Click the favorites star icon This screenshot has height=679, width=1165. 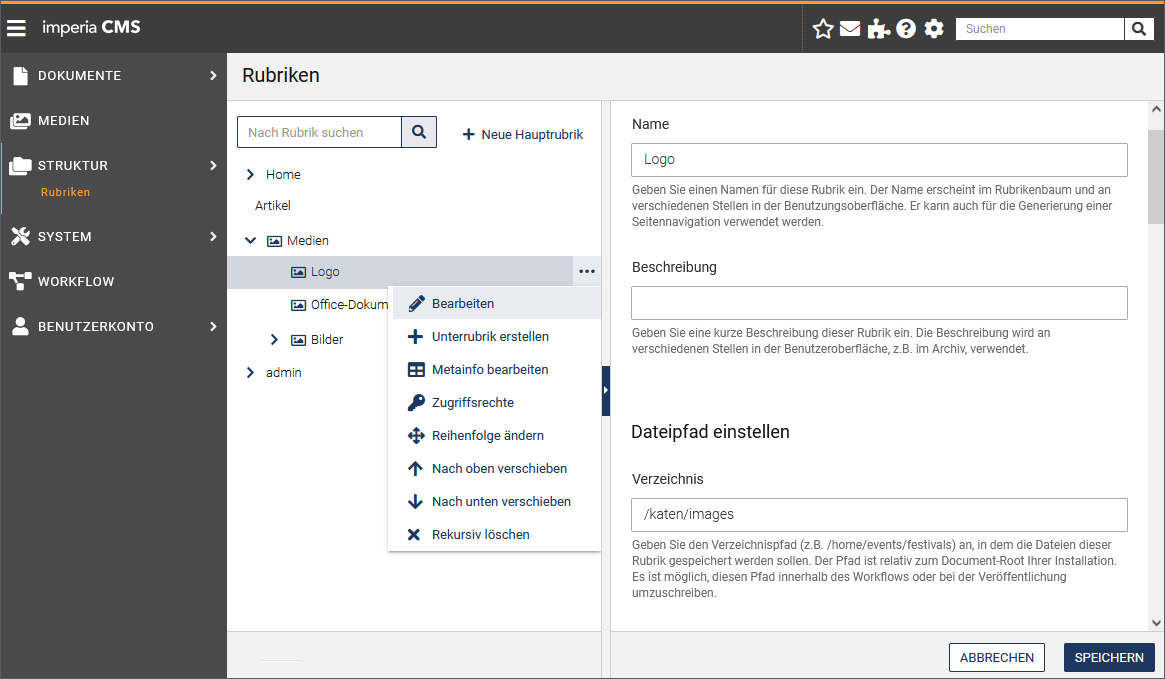(822, 29)
